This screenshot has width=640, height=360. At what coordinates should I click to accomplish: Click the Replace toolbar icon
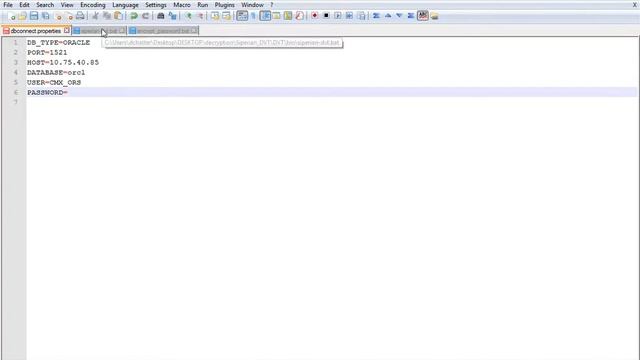pos(172,16)
